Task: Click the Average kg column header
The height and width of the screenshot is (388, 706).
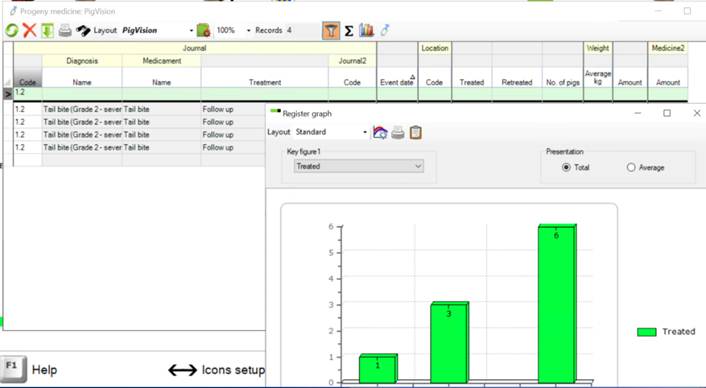Action: pos(598,77)
